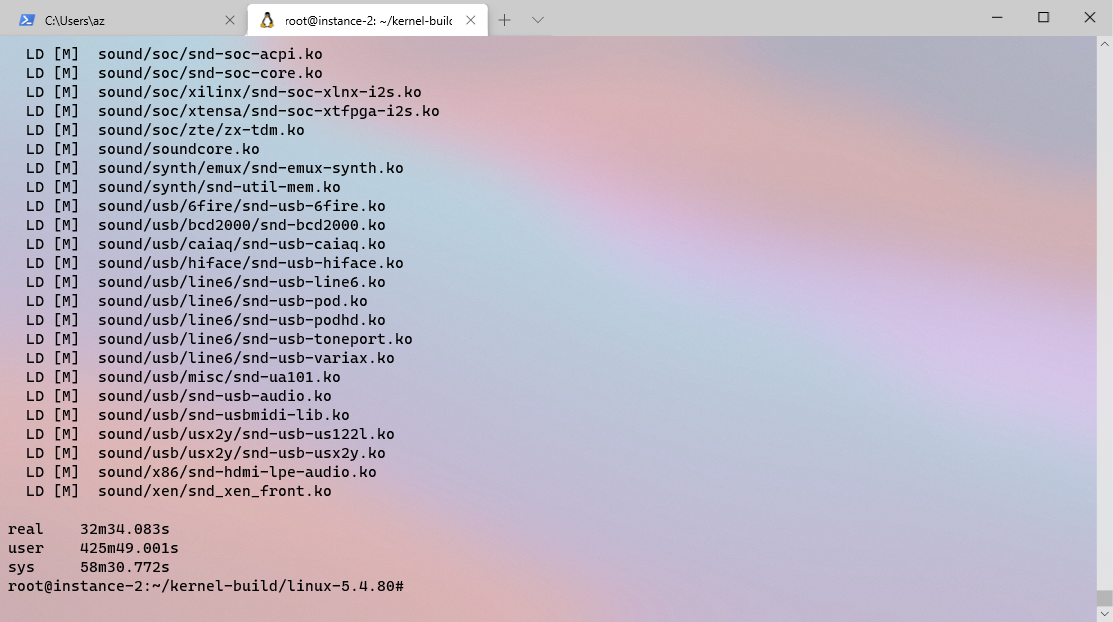
Task: Click the new tab plus icon
Action: pos(504,19)
